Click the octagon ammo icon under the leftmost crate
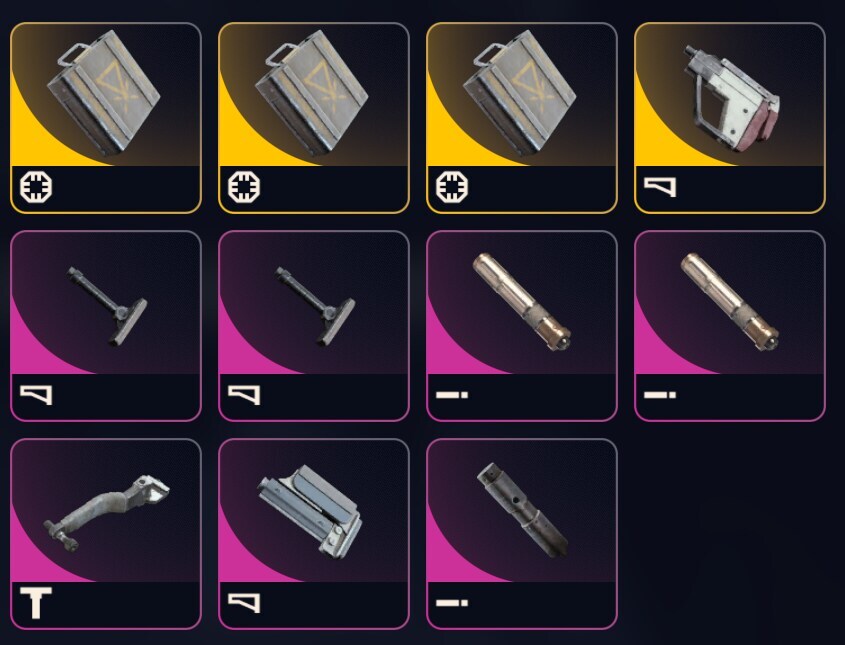Viewport: 845px width, 645px height. [36, 187]
